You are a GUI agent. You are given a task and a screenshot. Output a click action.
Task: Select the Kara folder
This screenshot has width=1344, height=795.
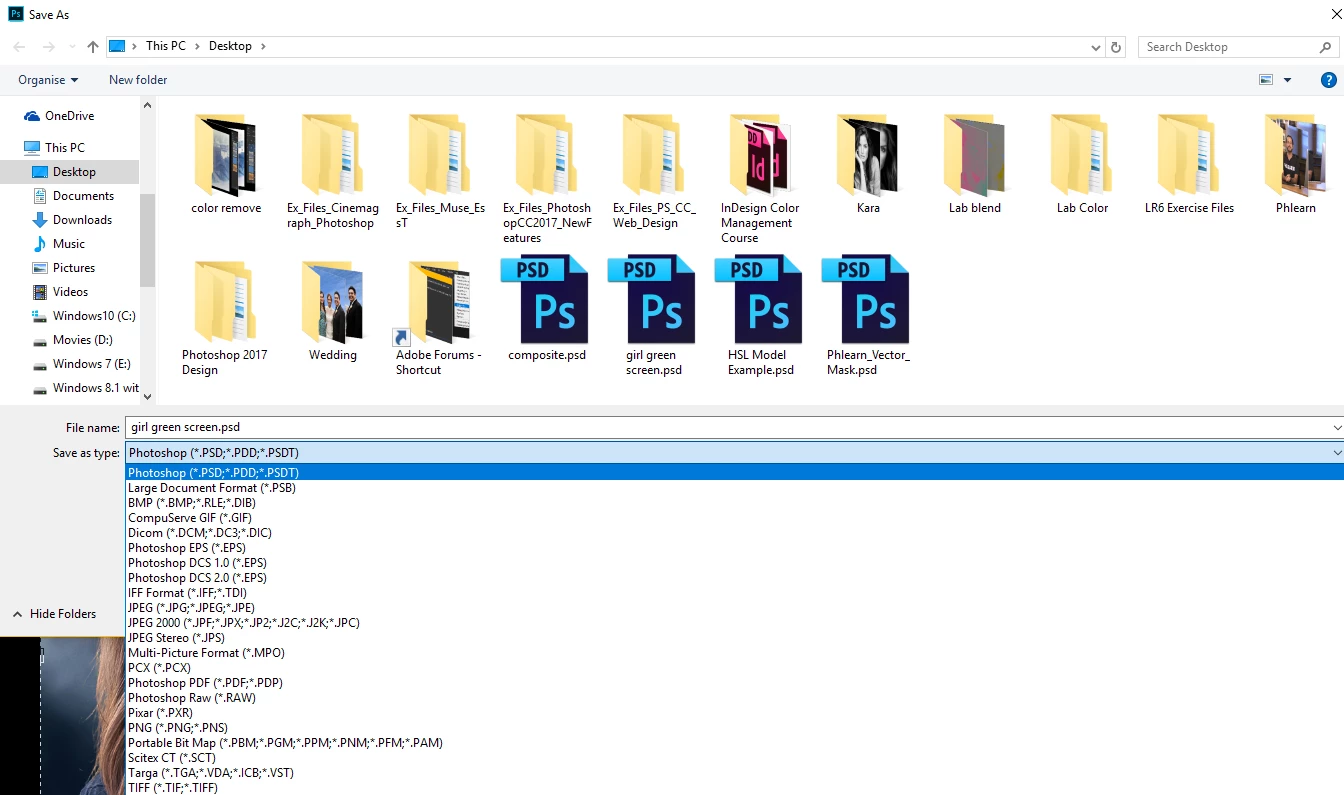(x=868, y=164)
